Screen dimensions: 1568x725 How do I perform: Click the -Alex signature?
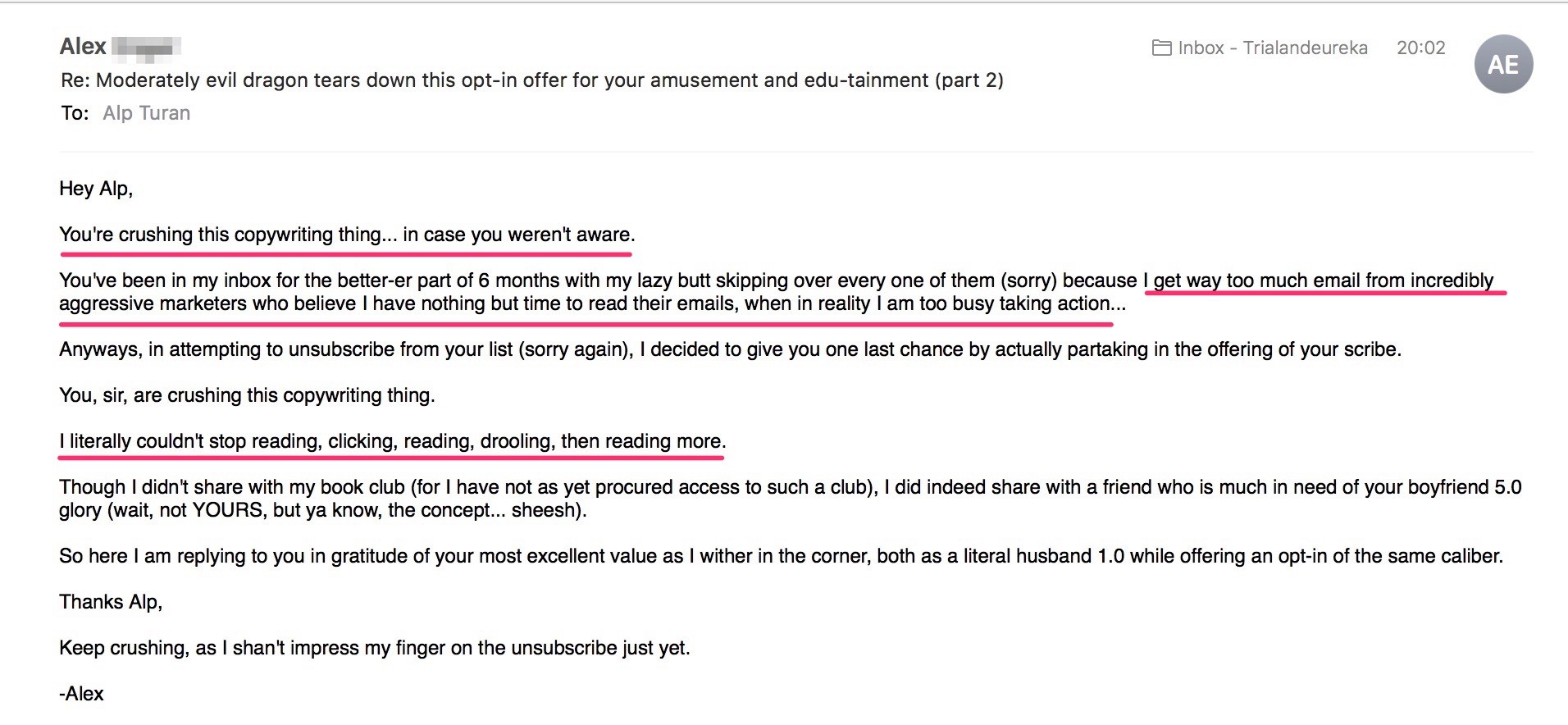tap(81, 694)
